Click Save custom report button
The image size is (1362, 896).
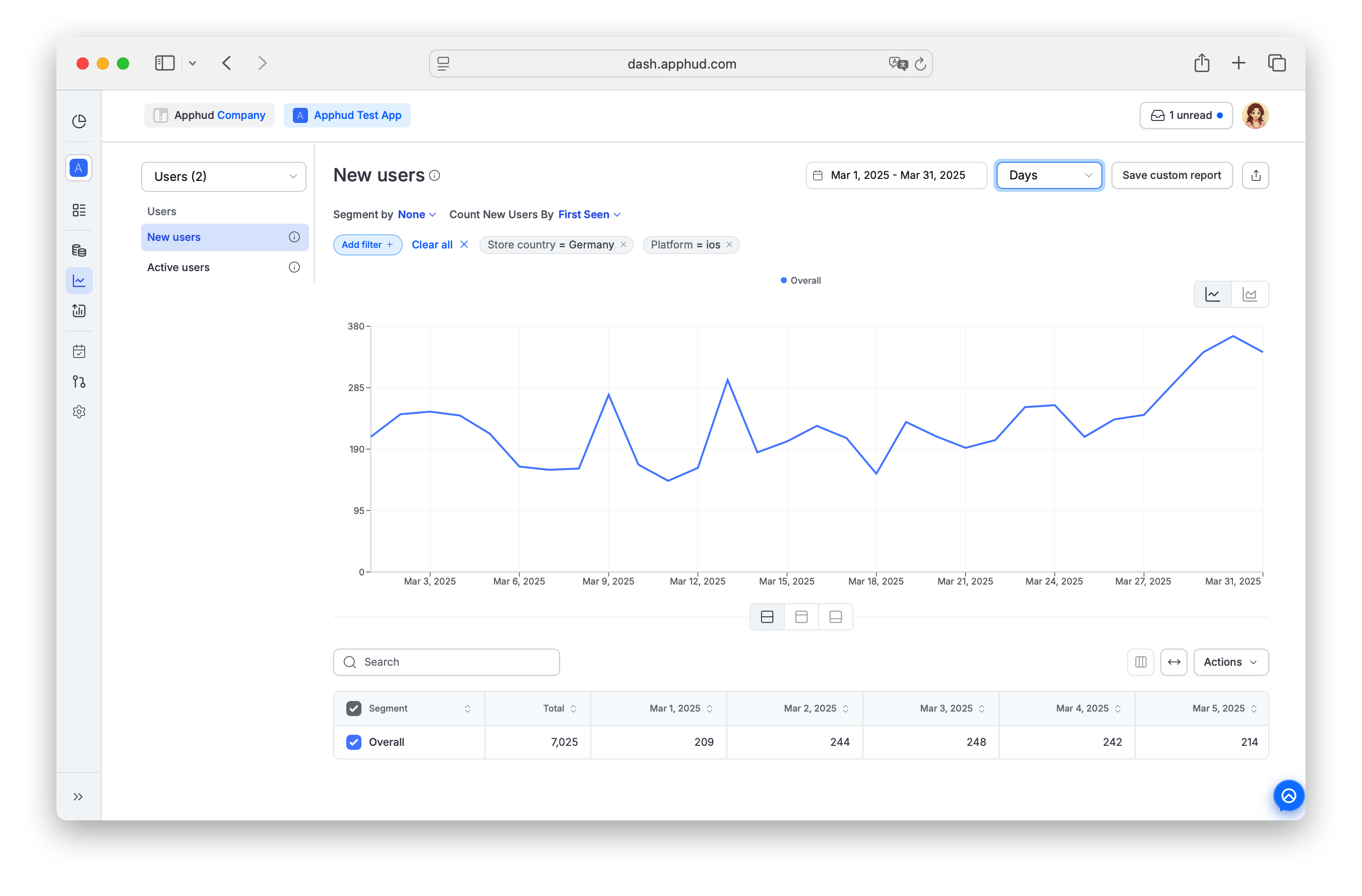1171,176
